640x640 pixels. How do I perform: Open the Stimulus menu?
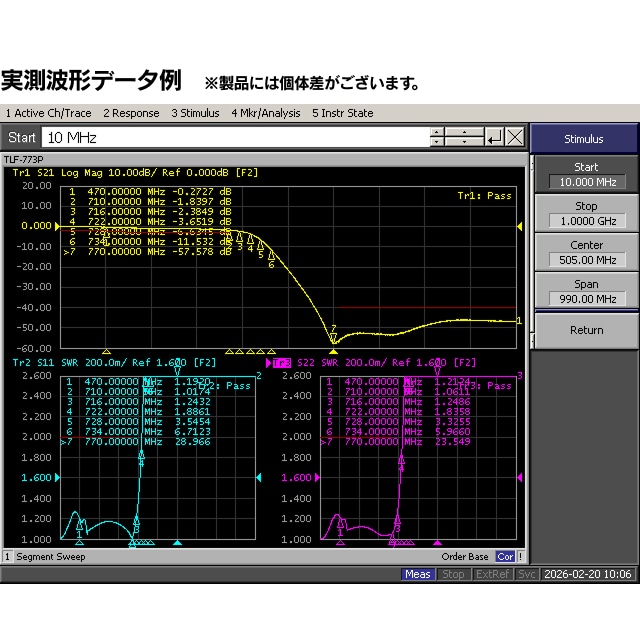195,113
